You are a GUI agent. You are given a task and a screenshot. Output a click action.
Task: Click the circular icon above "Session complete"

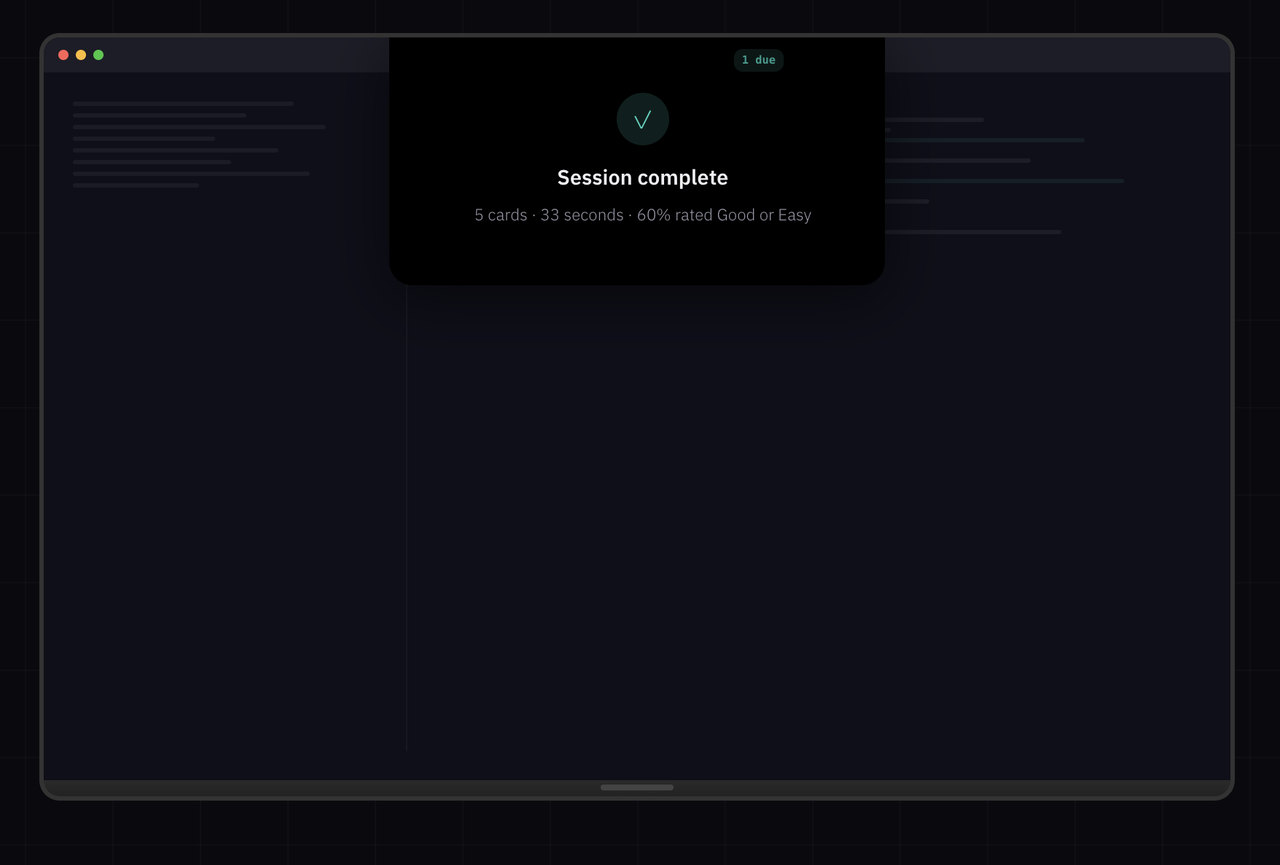pyautogui.click(x=643, y=119)
